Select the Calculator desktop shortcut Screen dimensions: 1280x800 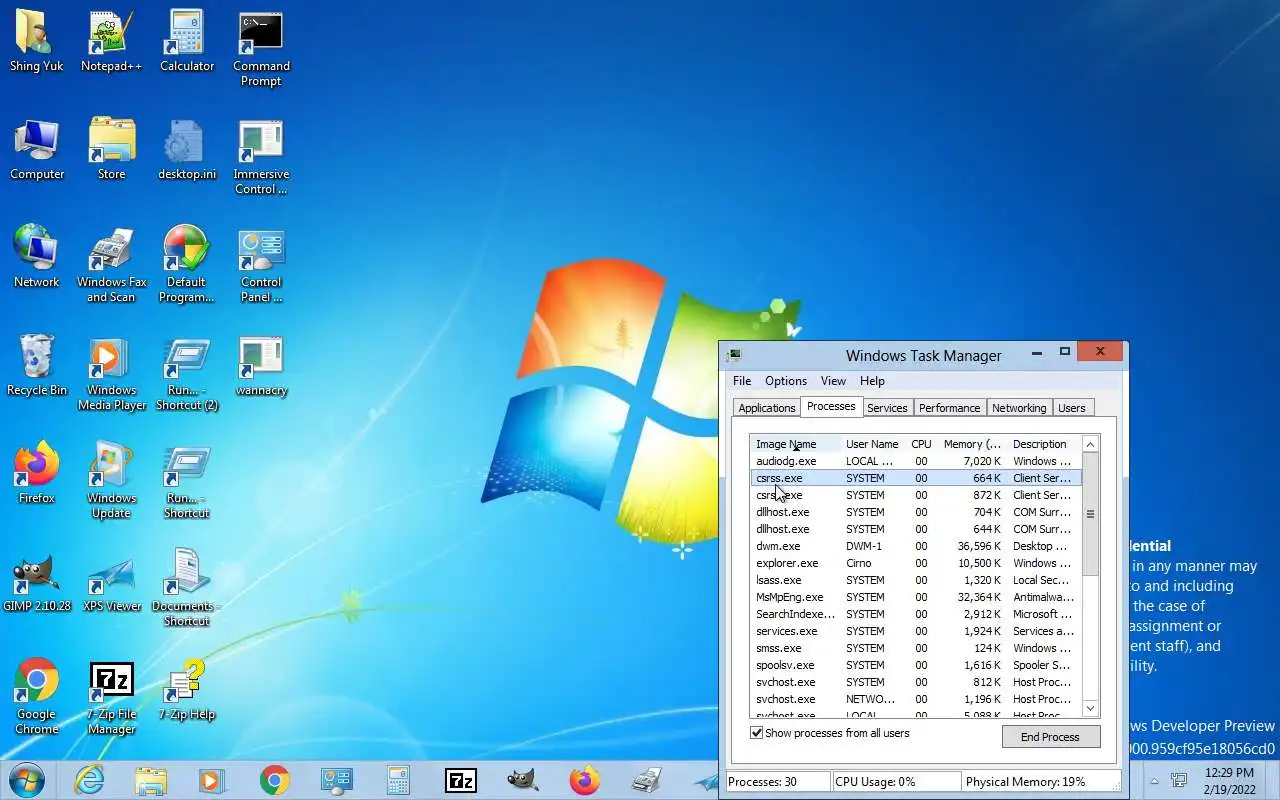pos(187,42)
